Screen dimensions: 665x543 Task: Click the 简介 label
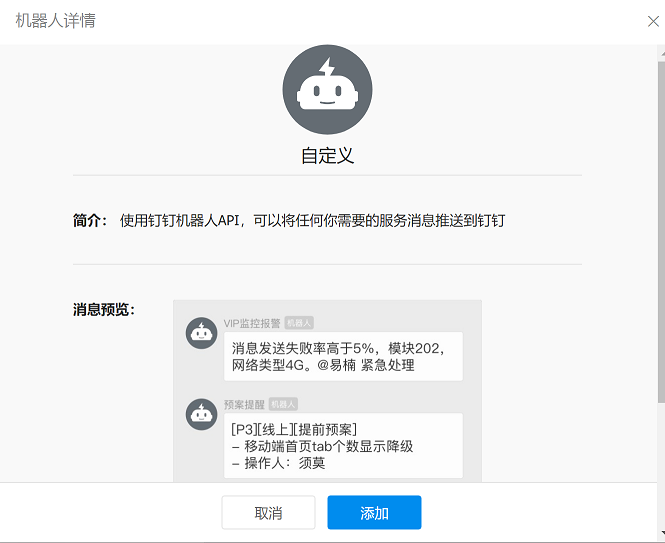click(x=90, y=221)
